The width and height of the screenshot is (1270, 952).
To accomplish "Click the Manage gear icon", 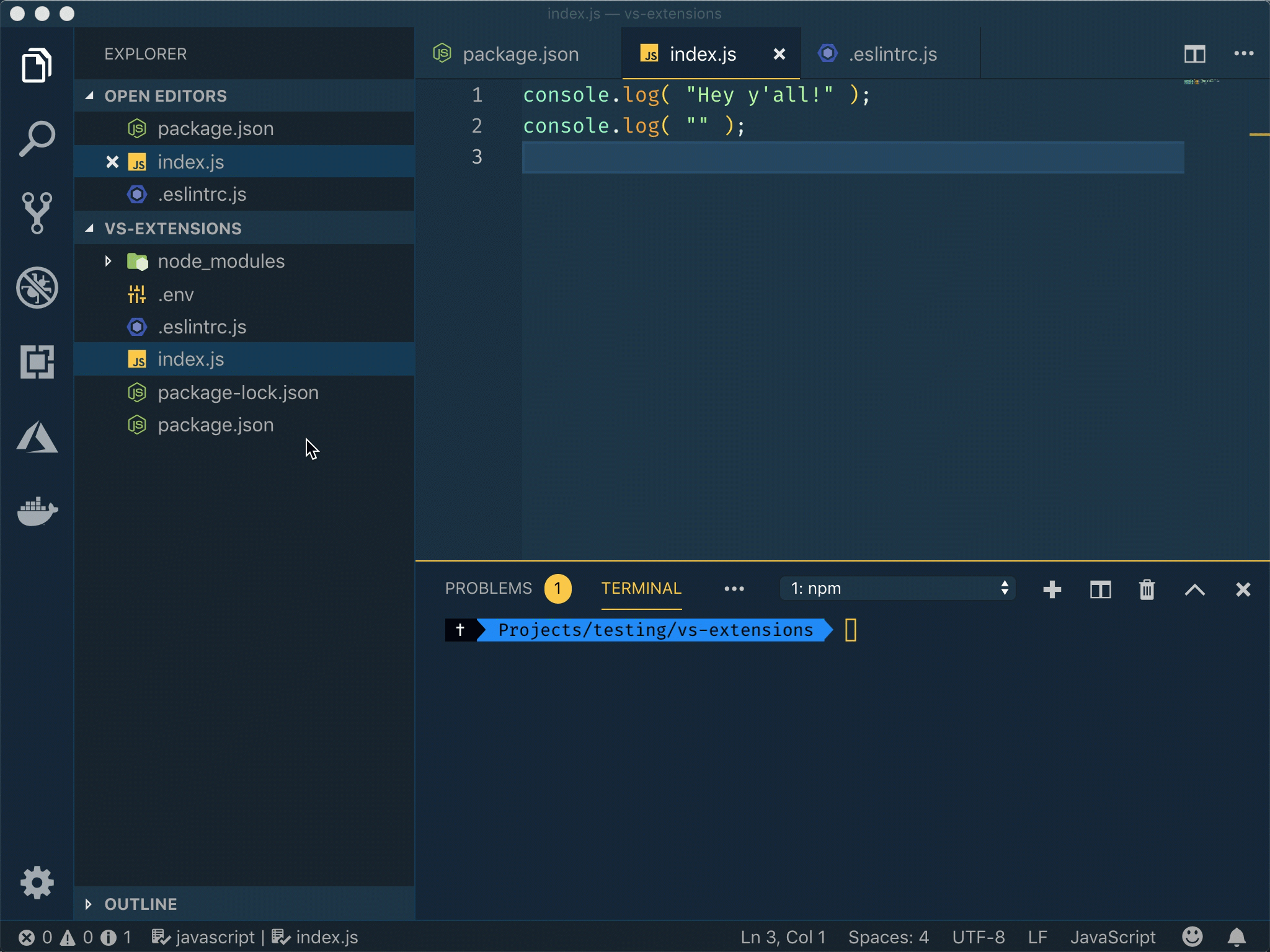I will click(x=37, y=883).
